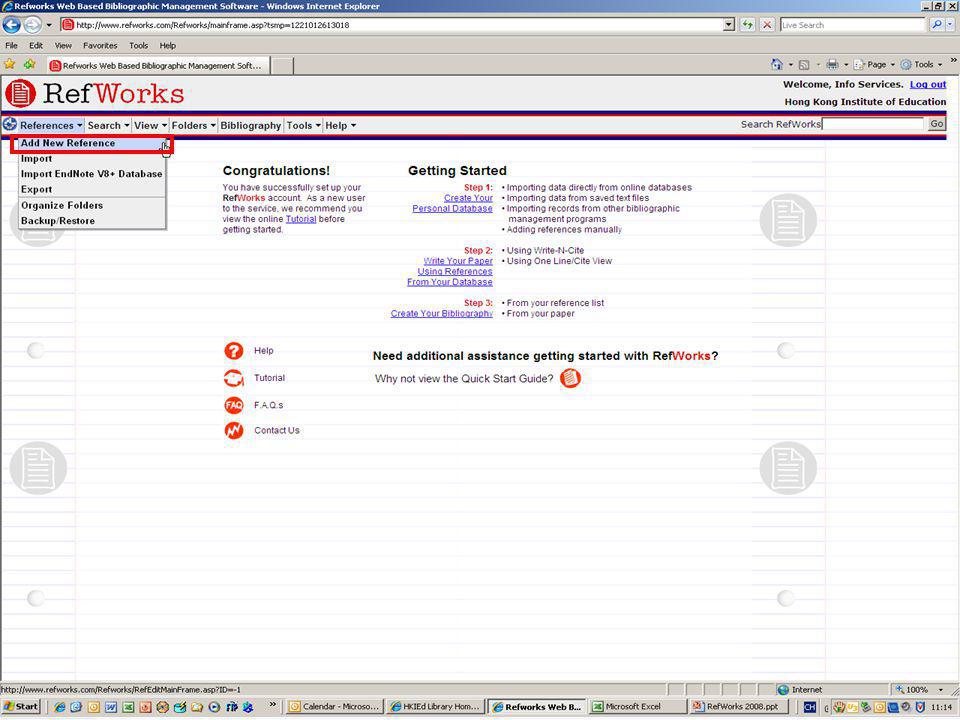Launch the Excel Quick Launch icon

click(x=128, y=707)
